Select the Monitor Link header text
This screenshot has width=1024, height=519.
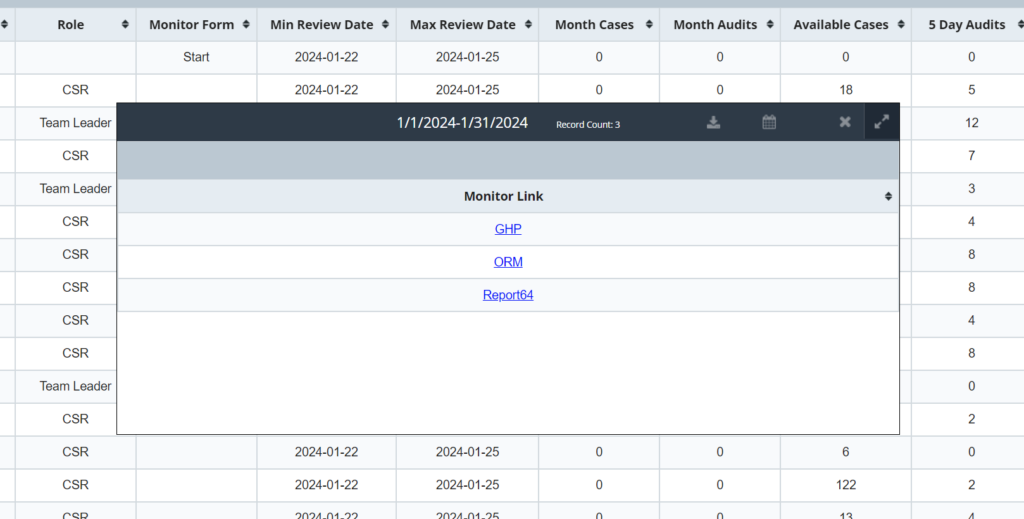[x=503, y=197]
